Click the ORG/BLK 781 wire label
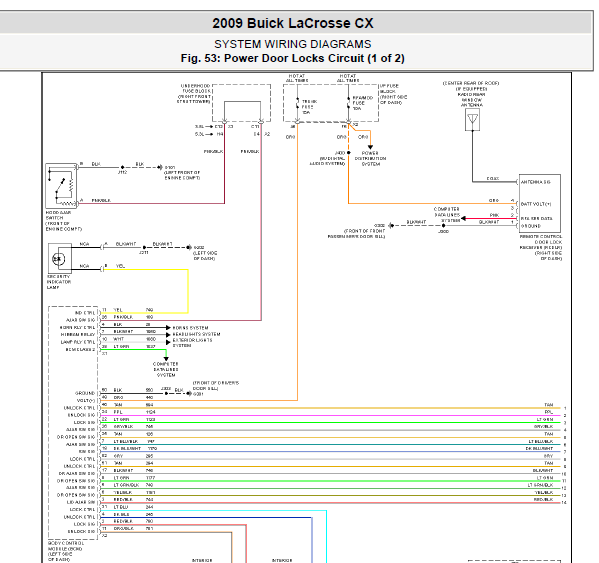This screenshot has height=563, width=599. point(133,529)
